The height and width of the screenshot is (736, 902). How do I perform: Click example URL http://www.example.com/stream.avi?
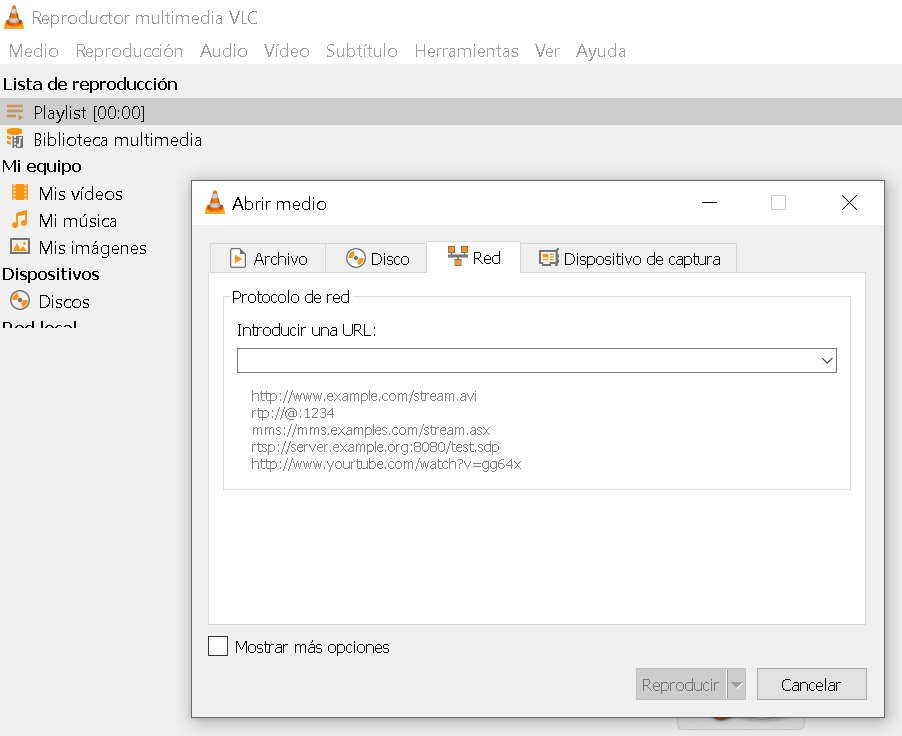(364, 396)
